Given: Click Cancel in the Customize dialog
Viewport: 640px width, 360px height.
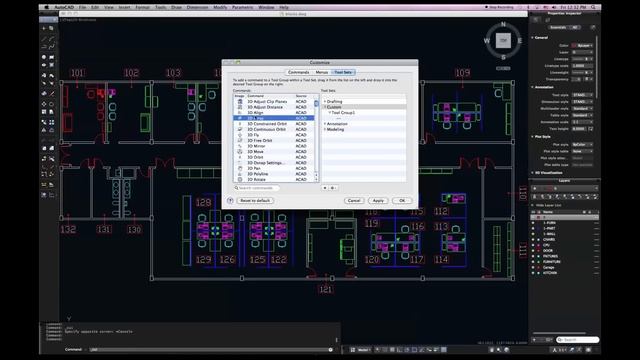Looking at the screenshot, I should click(x=354, y=200).
